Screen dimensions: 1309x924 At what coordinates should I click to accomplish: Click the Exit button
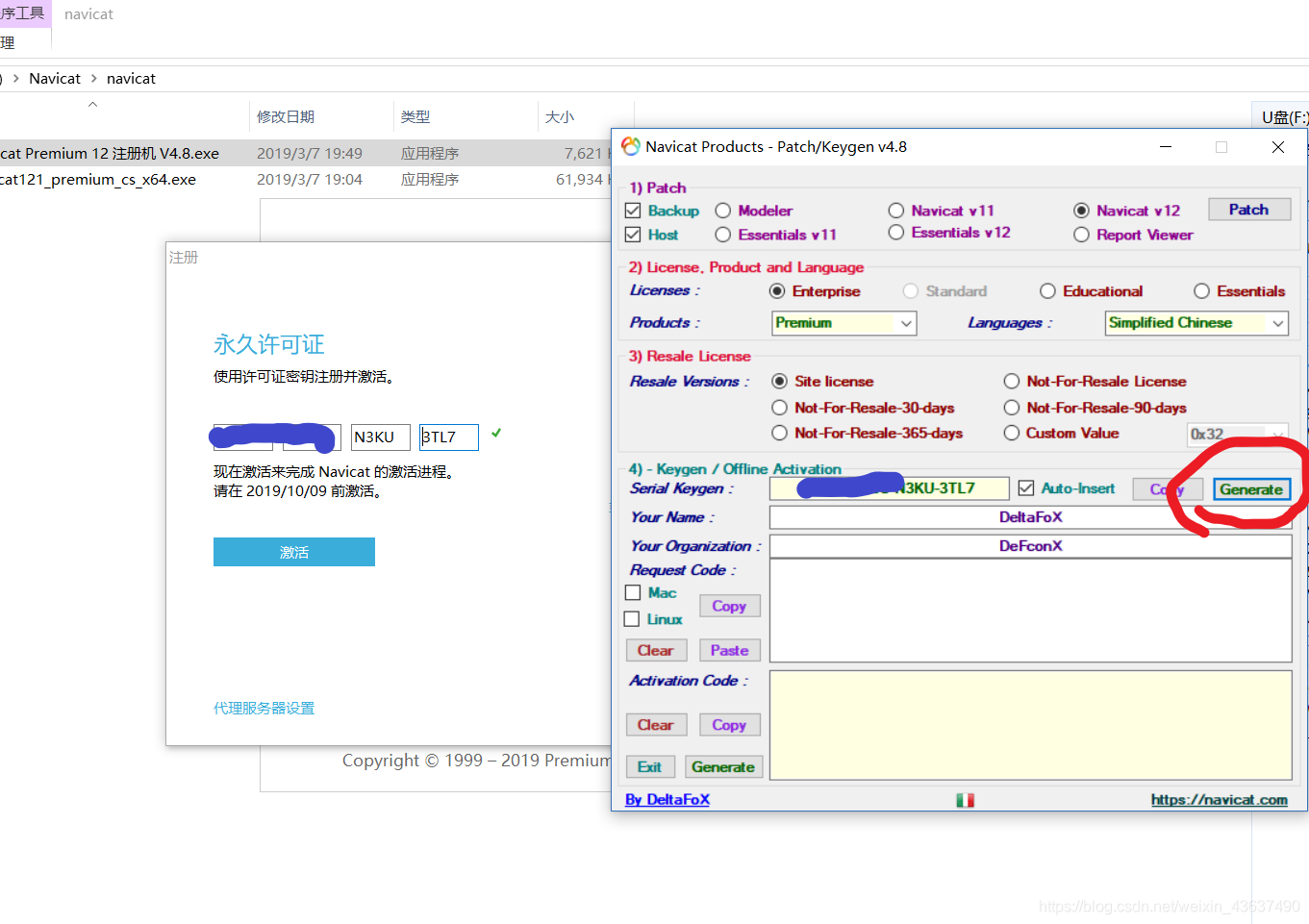coord(650,767)
